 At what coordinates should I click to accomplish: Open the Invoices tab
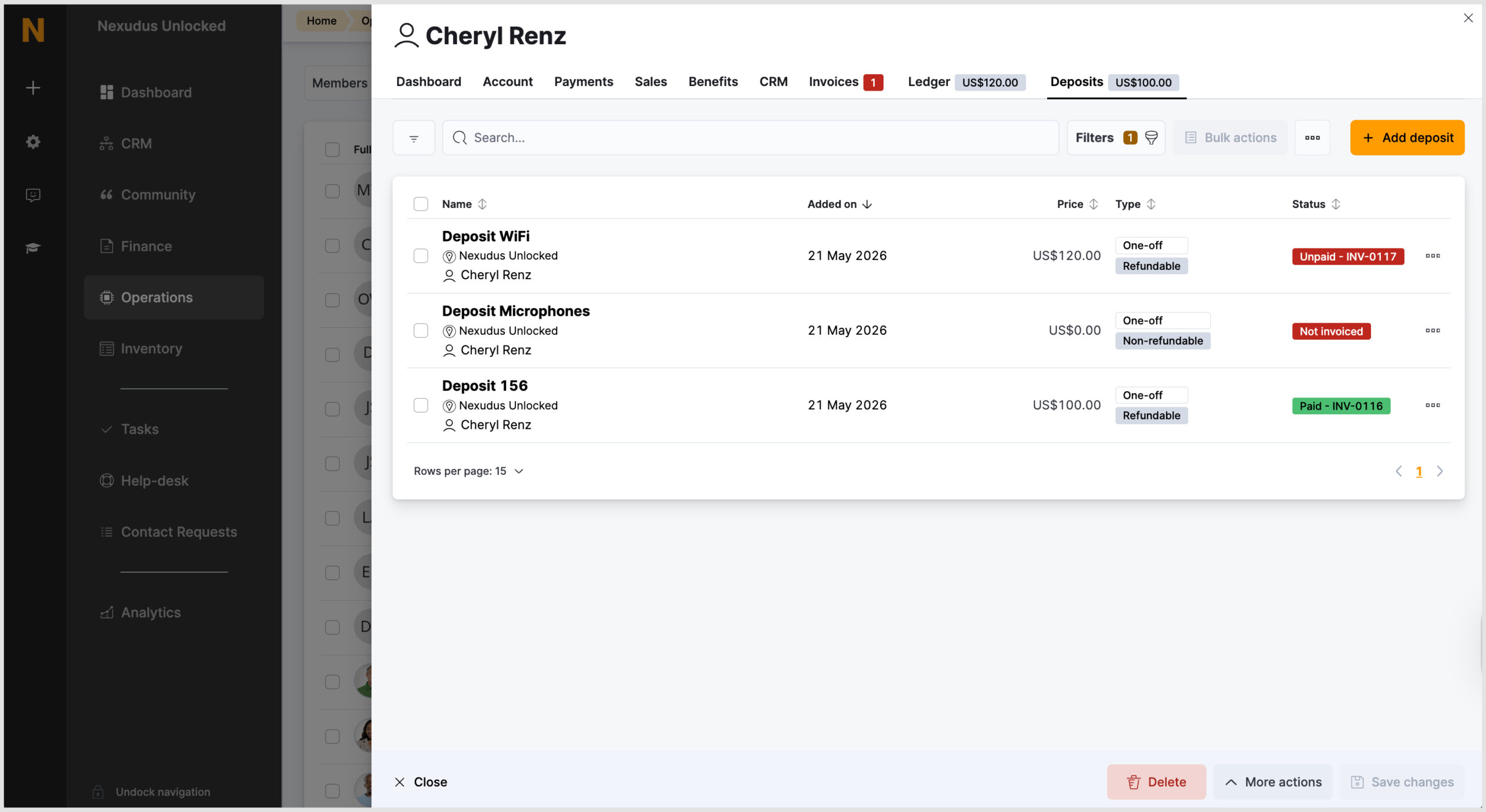846,82
